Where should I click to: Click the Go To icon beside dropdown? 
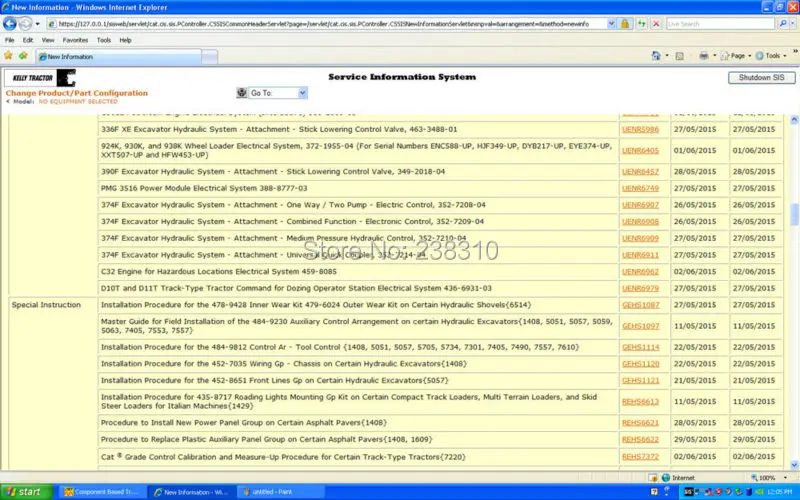click(242, 93)
